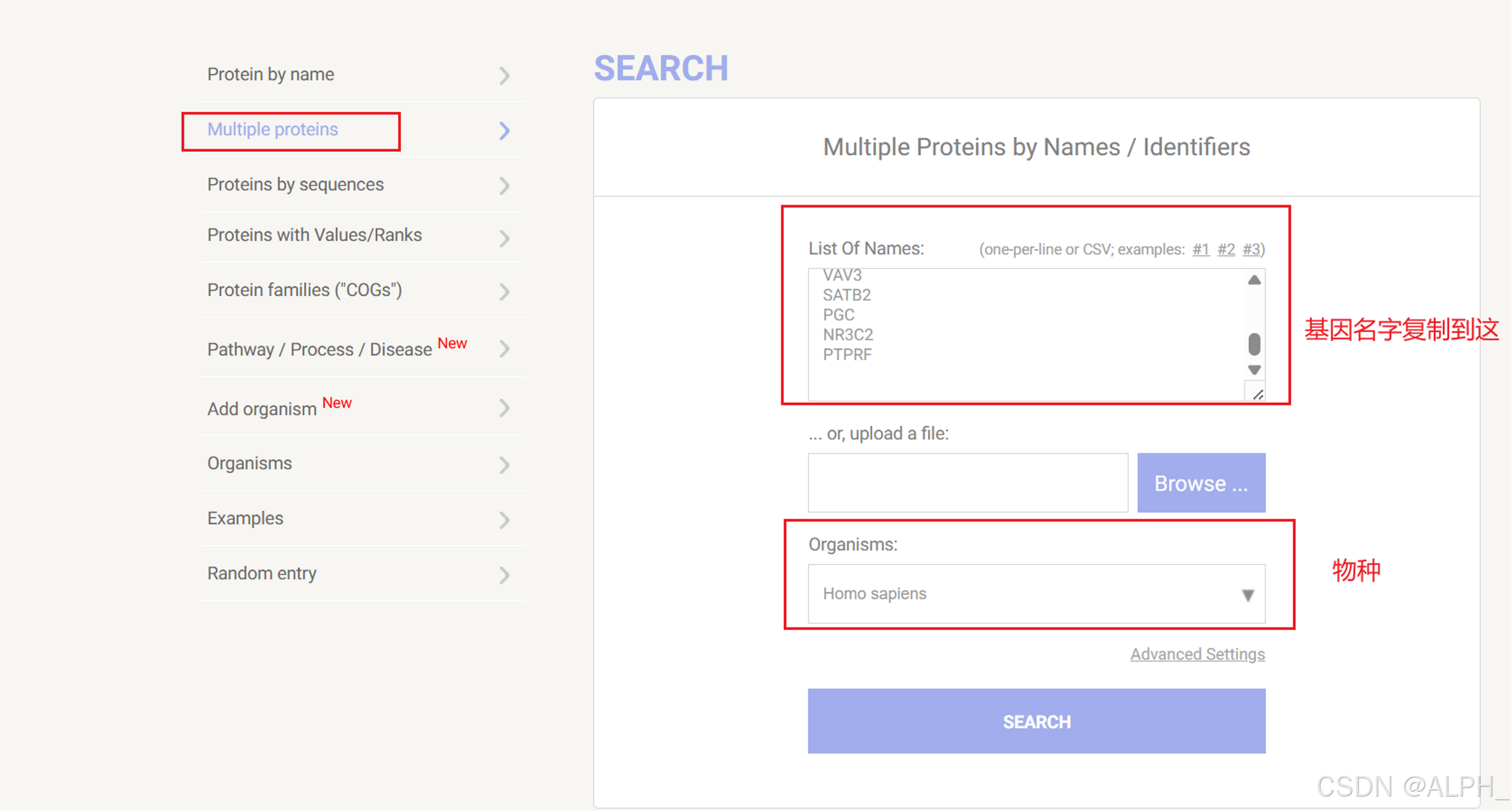Click the Browse file button
The height and width of the screenshot is (811, 1512).
1201,483
